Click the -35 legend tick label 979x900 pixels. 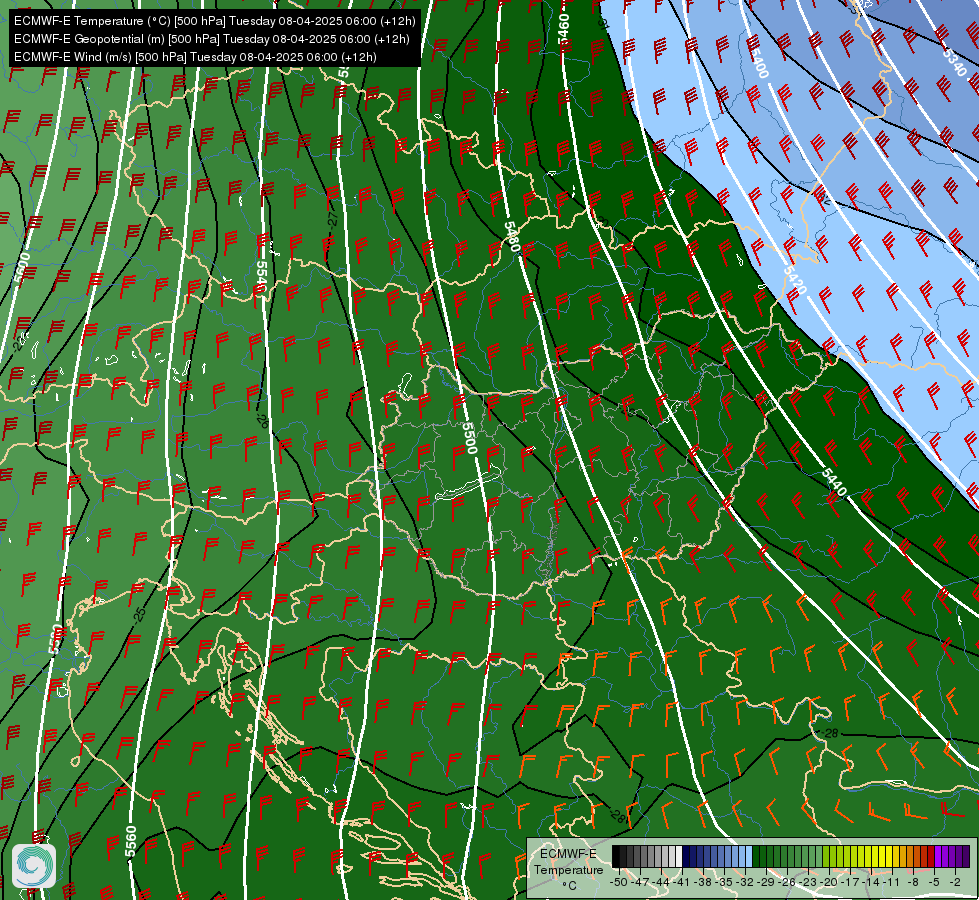(x=724, y=882)
